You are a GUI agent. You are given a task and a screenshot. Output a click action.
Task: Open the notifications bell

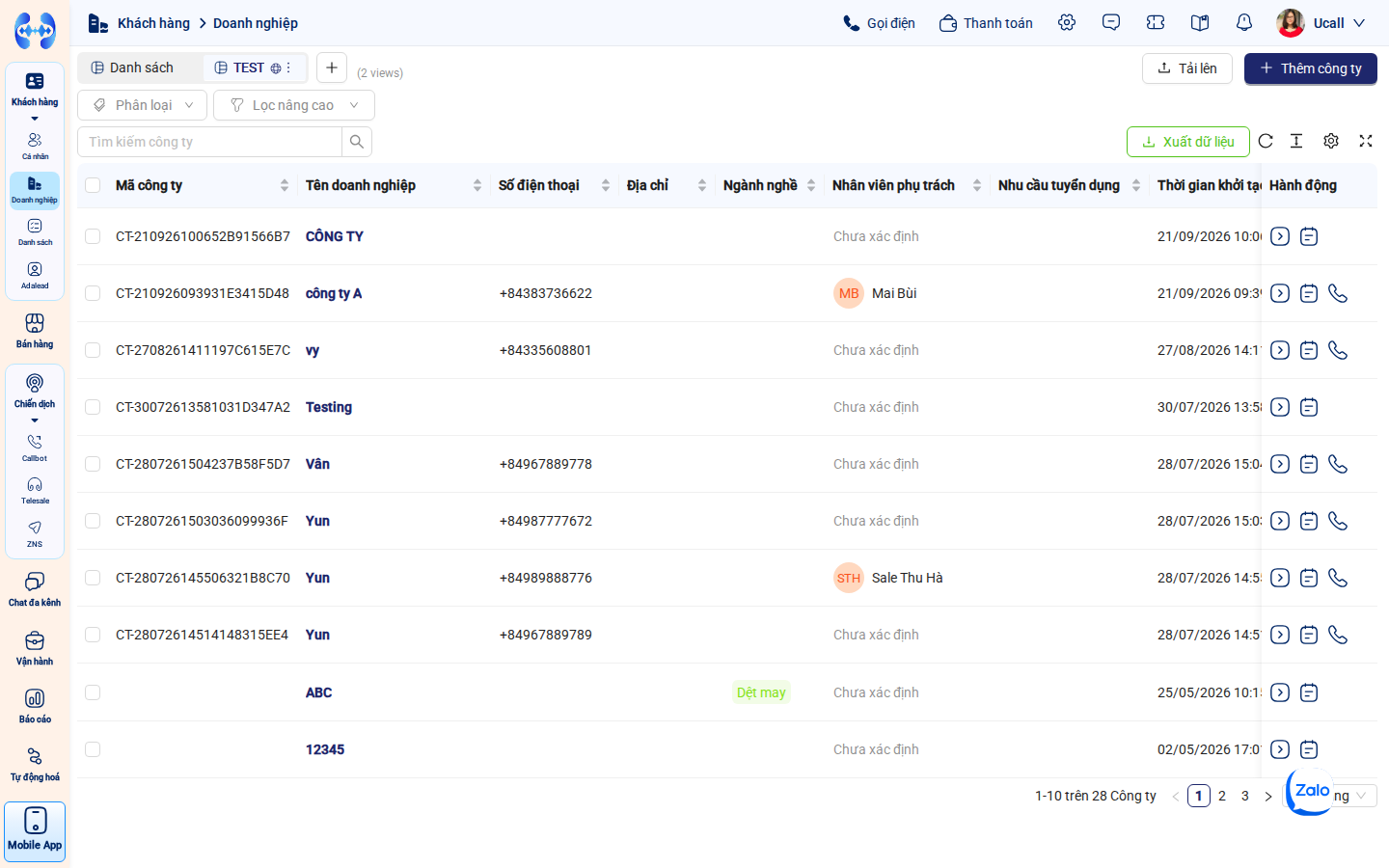[x=1244, y=22]
